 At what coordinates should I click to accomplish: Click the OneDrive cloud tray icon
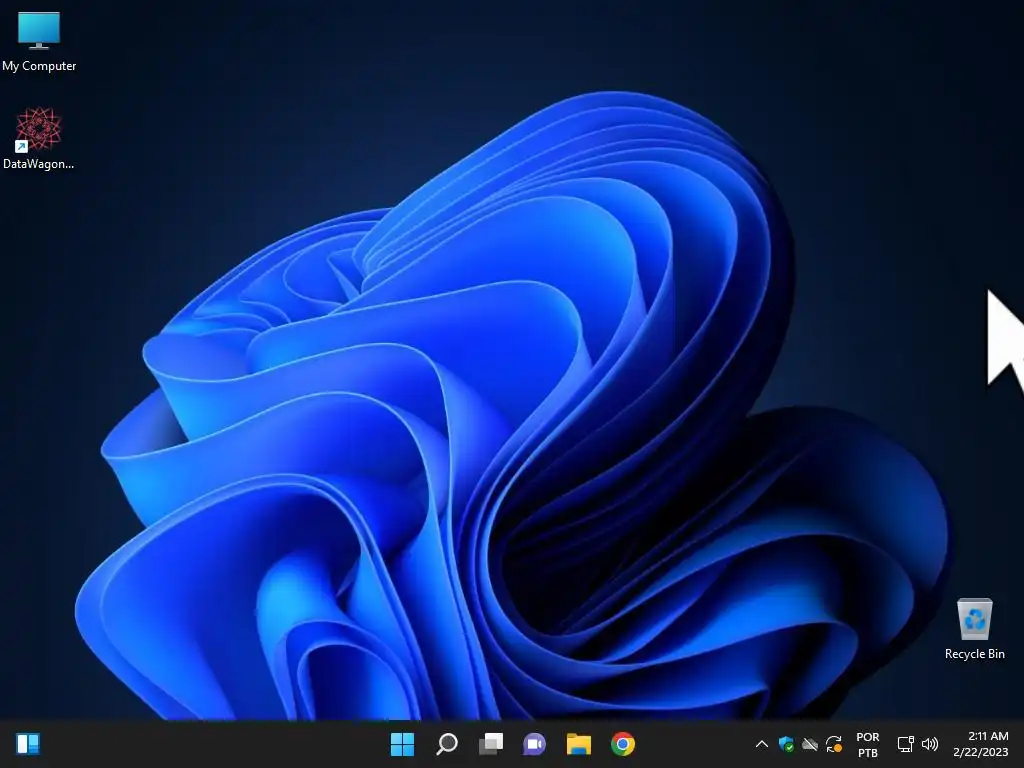810,744
